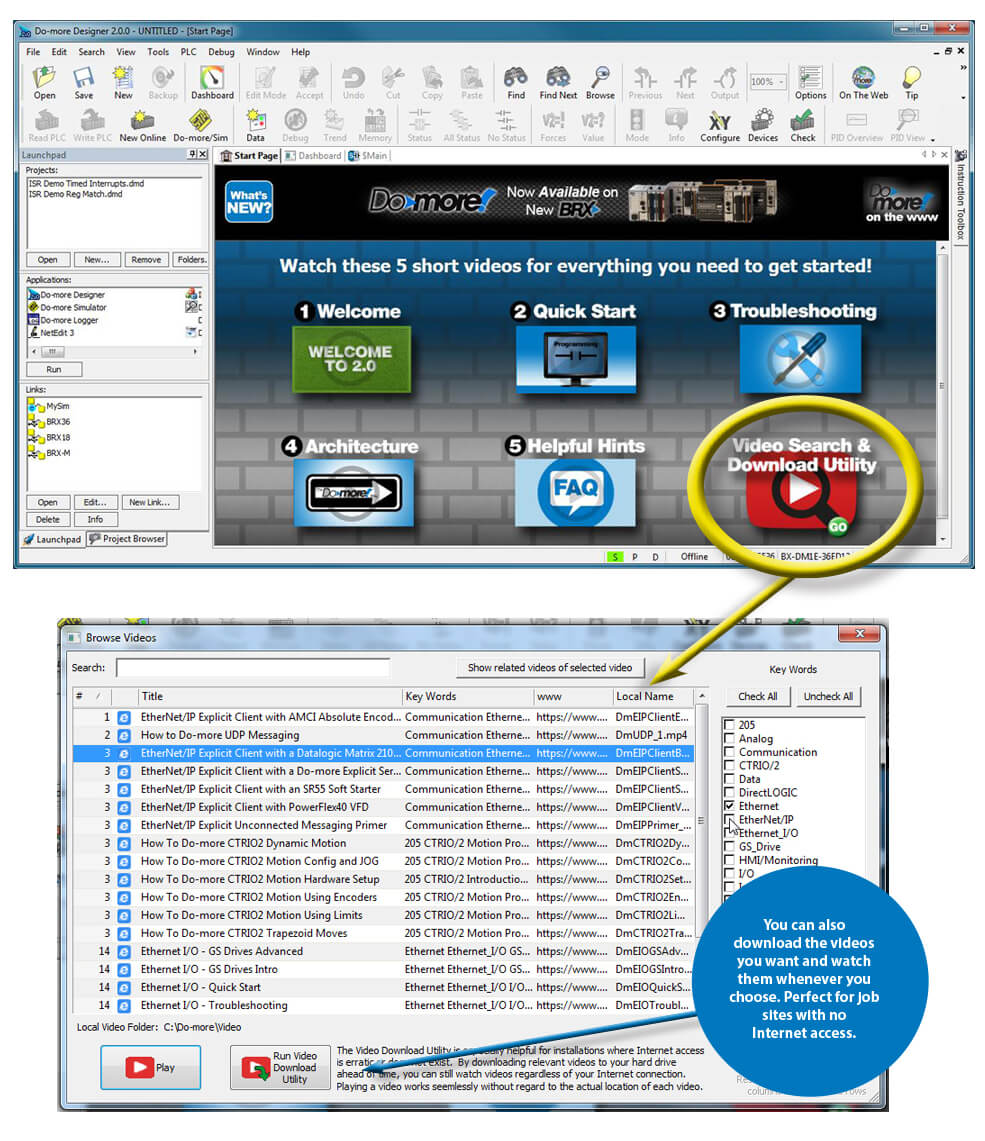Switch to the Dashboard tab
Viewport: 985px width, 1141px height.
(x=313, y=156)
